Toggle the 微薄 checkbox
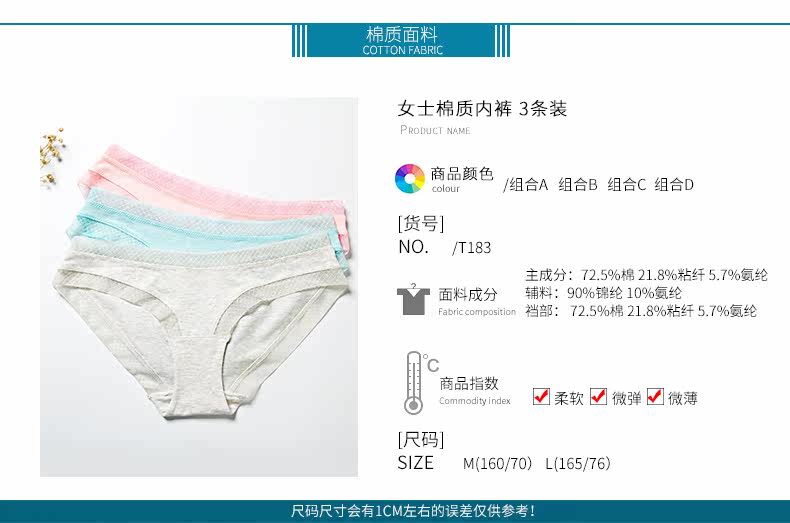The width and height of the screenshot is (790, 523). click(x=655, y=397)
